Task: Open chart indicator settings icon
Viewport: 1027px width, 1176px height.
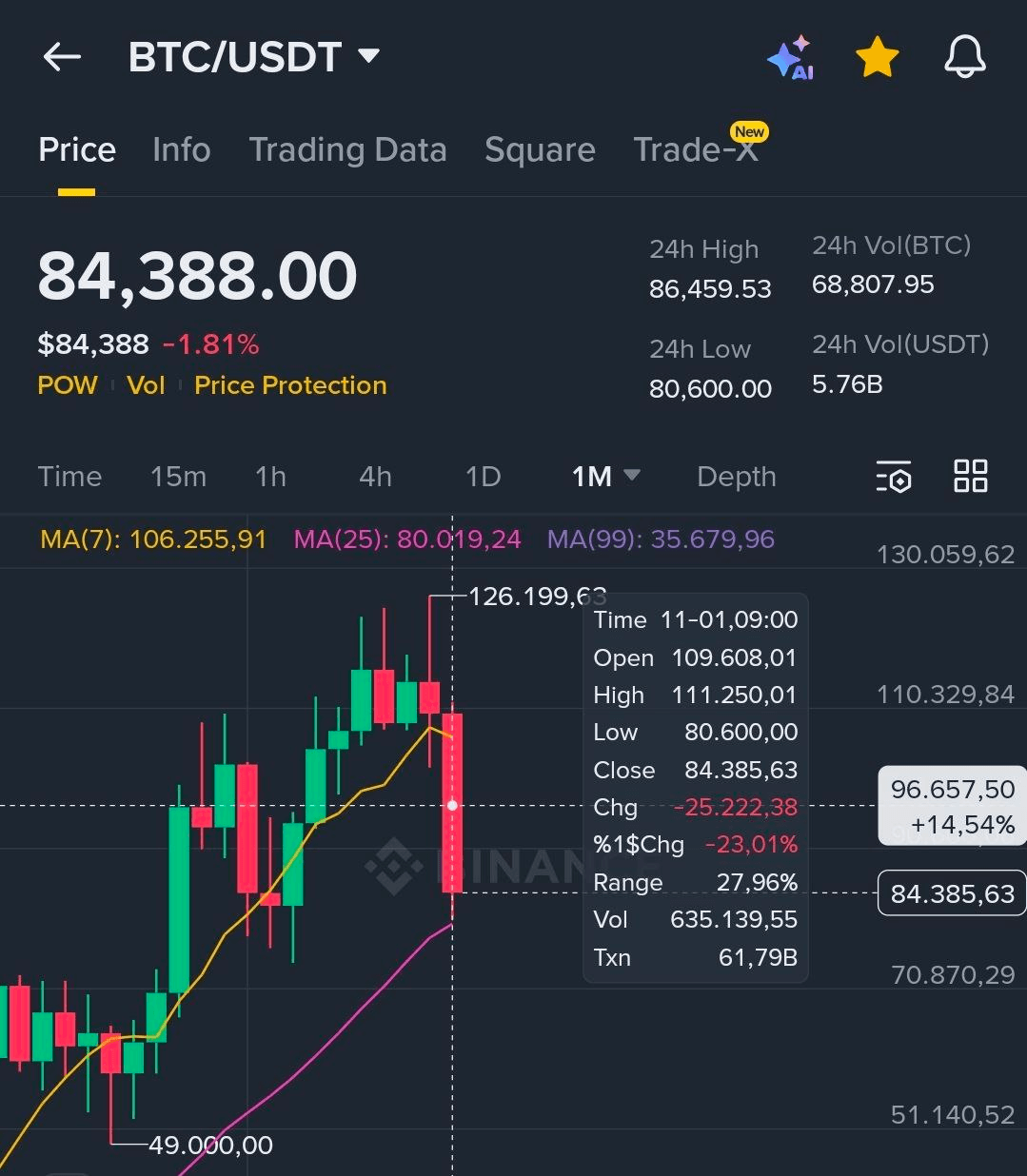Action: (894, 476)
